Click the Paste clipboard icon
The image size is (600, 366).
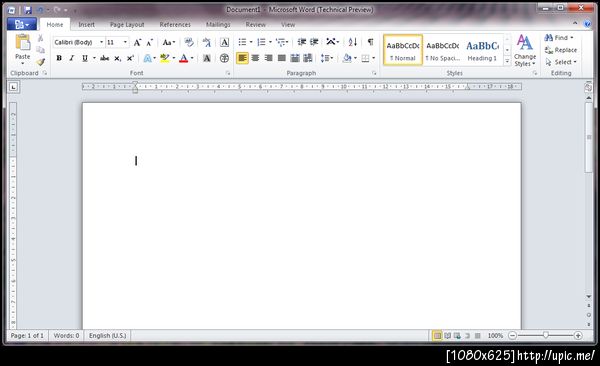pos(23,42)
